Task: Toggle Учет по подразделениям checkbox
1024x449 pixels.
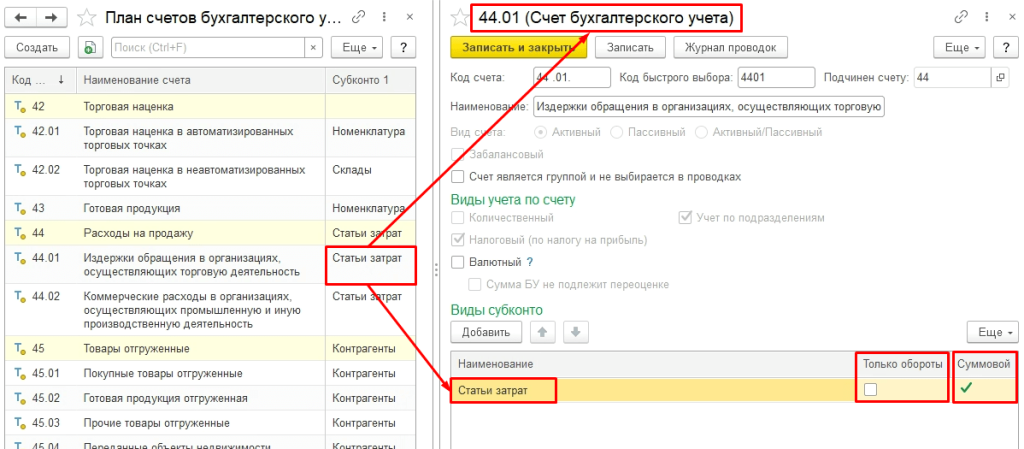Action: point(685,218)
